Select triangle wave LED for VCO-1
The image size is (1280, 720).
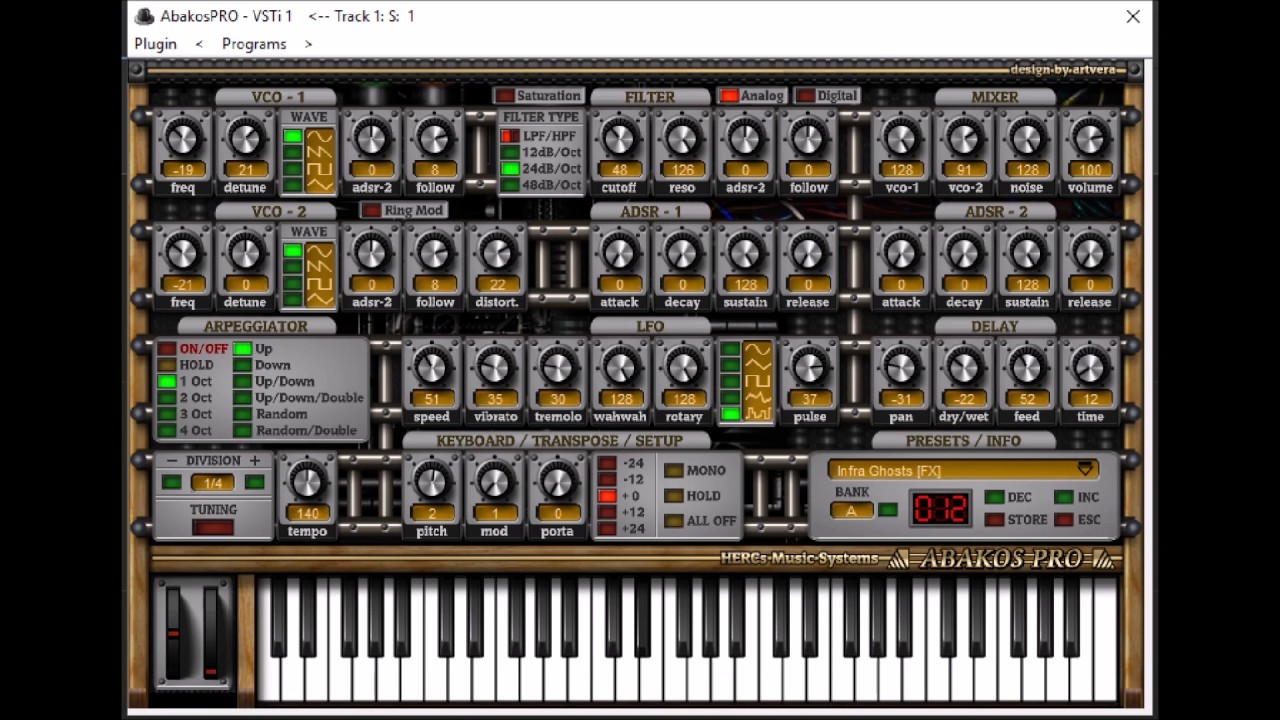pos(292,185)
